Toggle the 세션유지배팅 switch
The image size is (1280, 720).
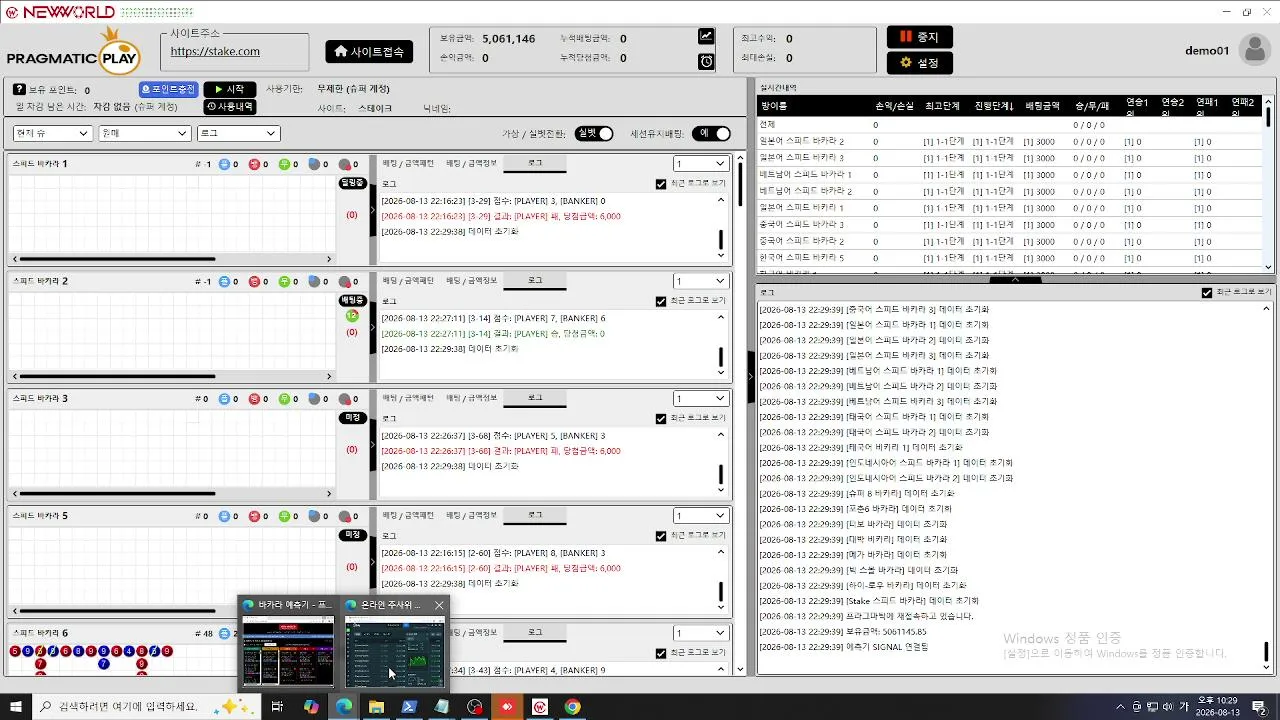[x=710, y=134]
